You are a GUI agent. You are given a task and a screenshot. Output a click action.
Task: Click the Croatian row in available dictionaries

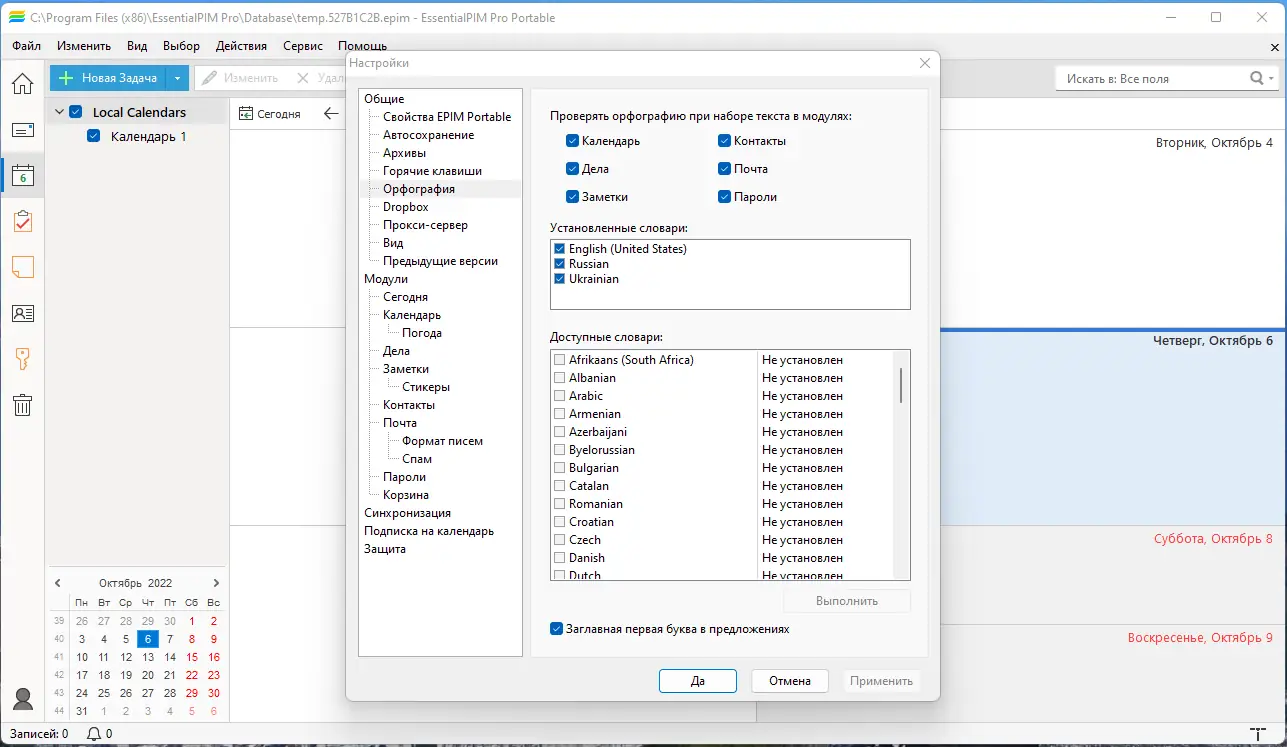[x=722, y=522]
